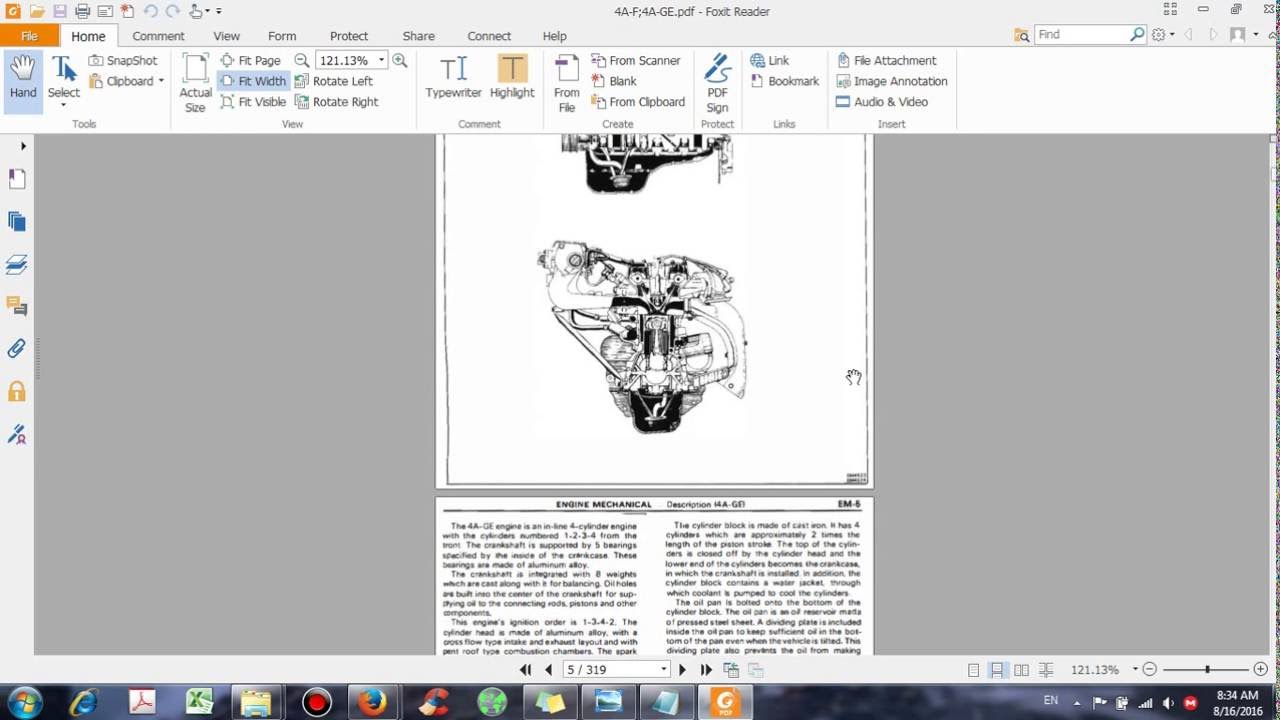
Task: Open the ribbon zoom percentage dropdown
Action: 381,60
